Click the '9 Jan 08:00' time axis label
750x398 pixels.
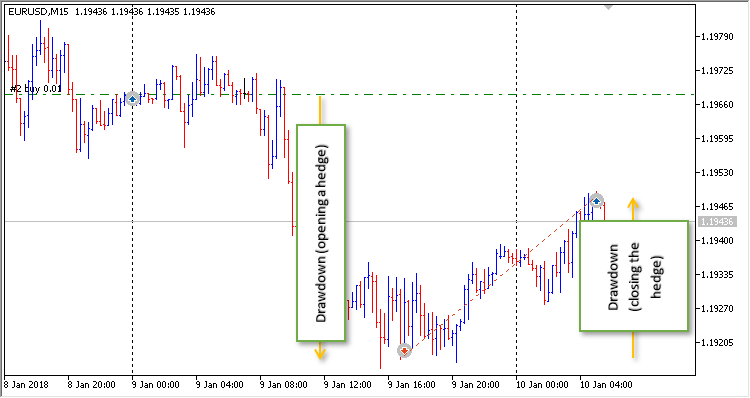pyautogui.click(x=284, y=385)
